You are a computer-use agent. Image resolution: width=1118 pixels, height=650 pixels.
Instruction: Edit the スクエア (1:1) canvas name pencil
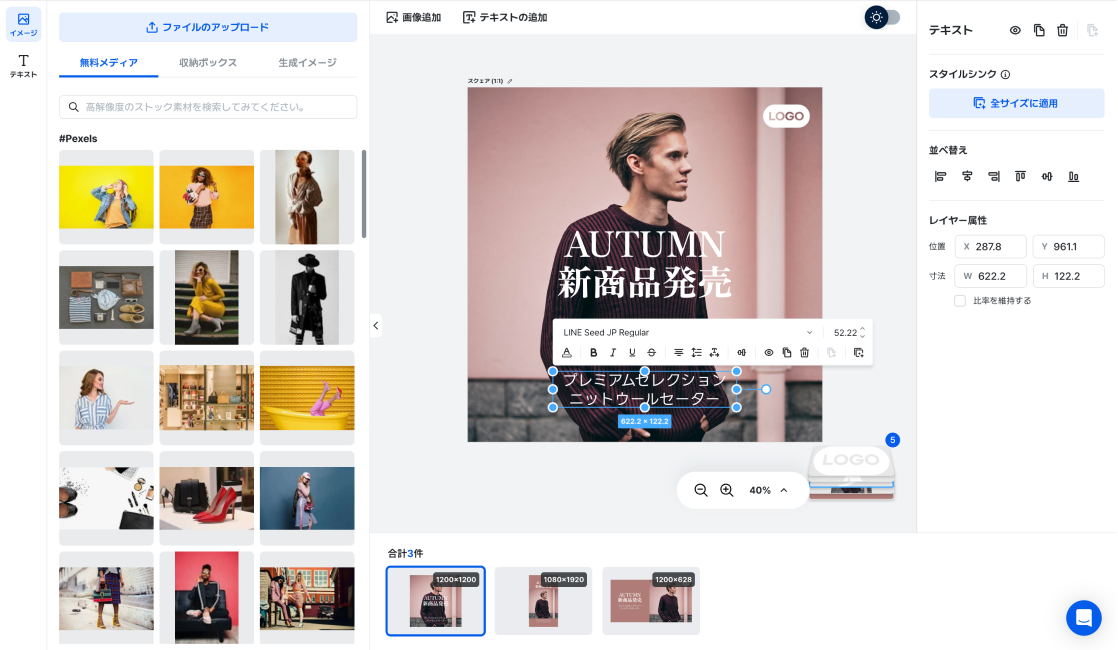pyautogui.click(x=510, y=81)
